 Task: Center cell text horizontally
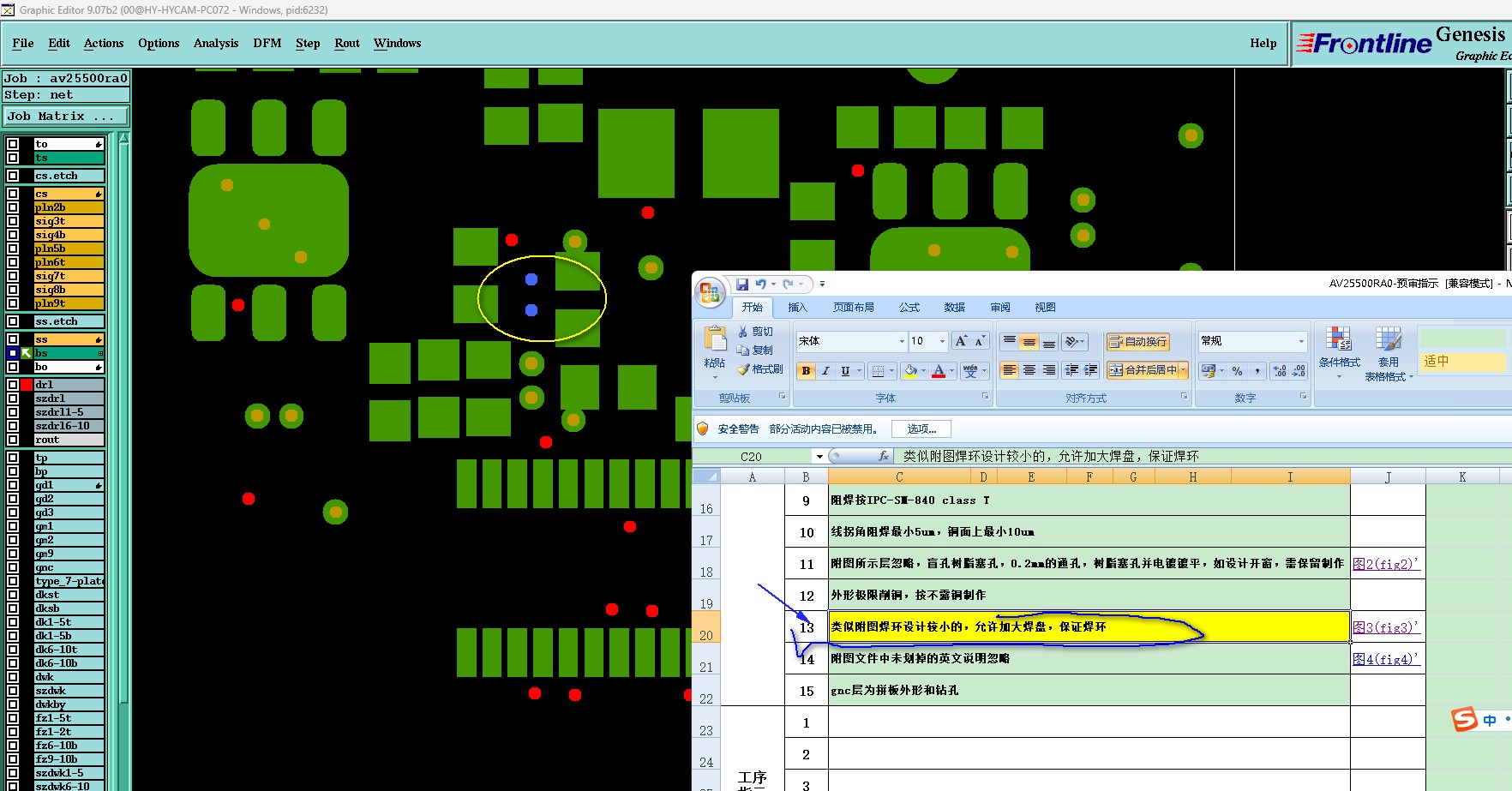pos(1029,370)
